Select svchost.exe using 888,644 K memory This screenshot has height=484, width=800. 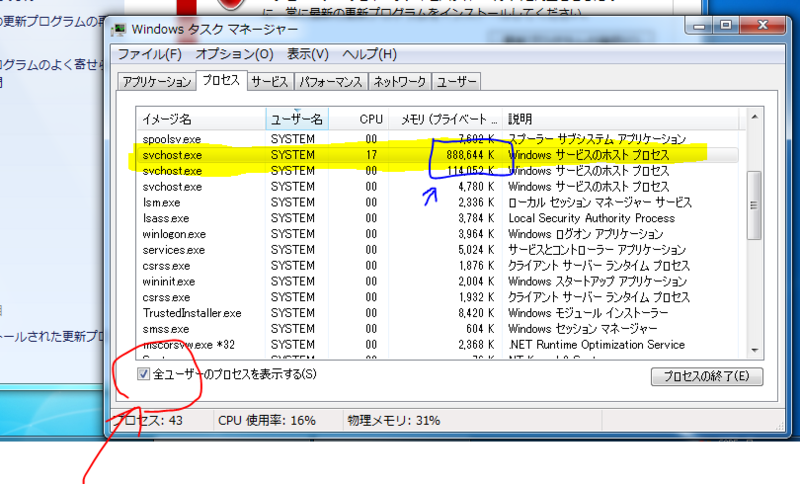437,155
